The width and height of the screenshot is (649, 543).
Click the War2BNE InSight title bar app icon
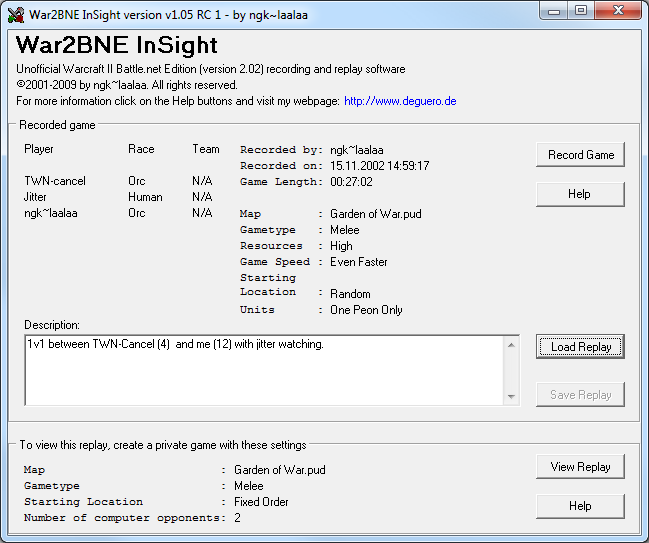click(x=16, y=15)
